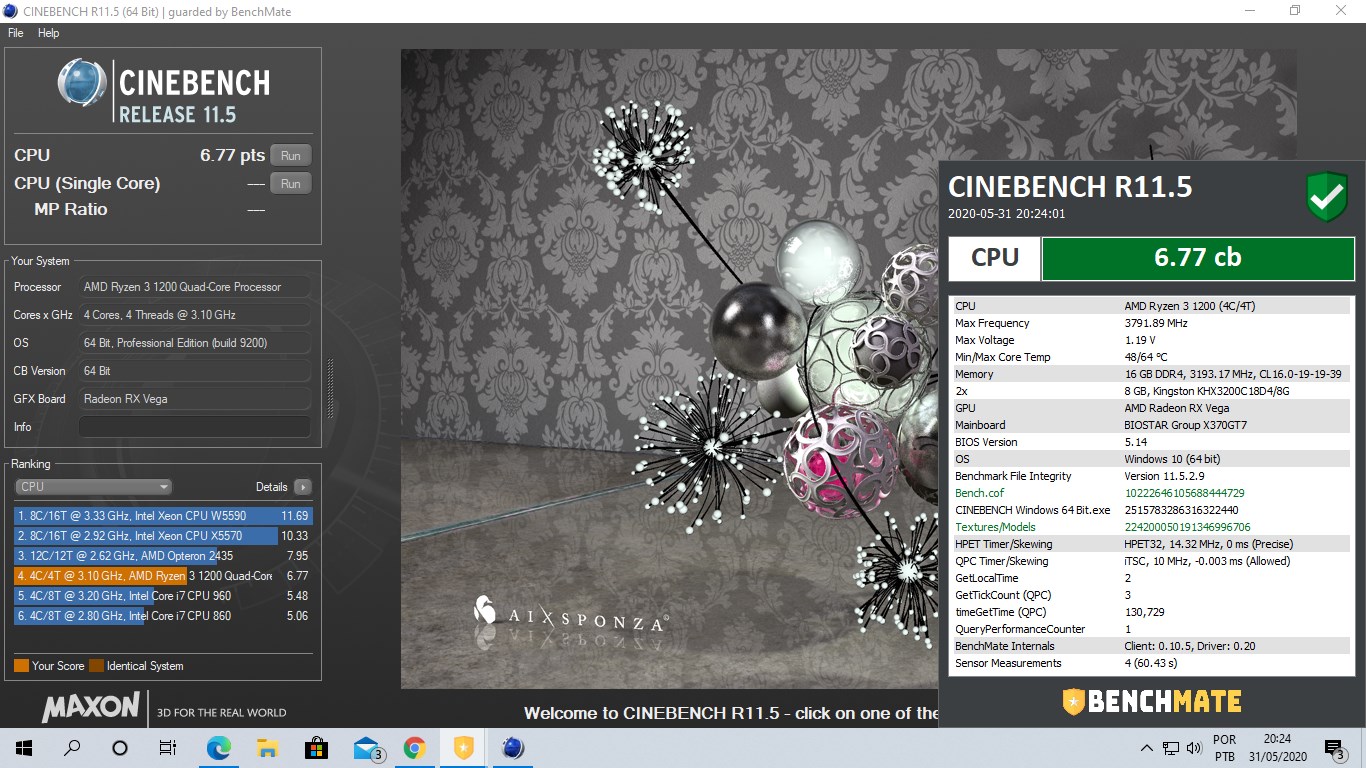This screenshot has width=1366, height=768.
Task: Open File Explorer from taskbar
Action: click(267, 748)
